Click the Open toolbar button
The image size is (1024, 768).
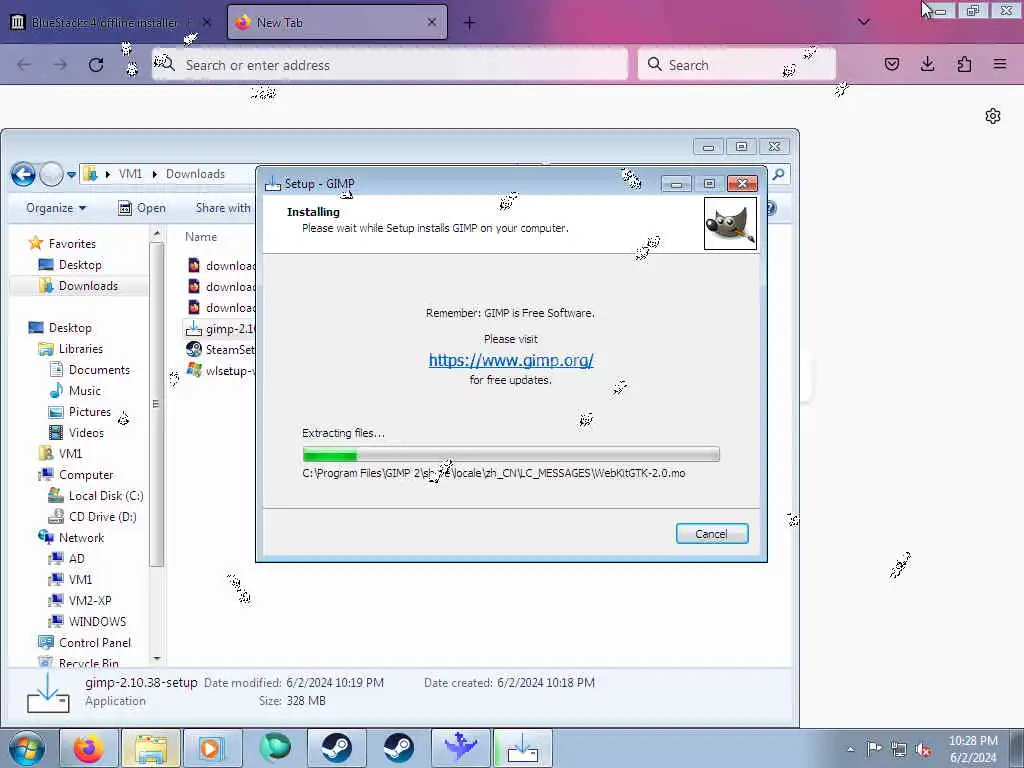click(142, 208)
